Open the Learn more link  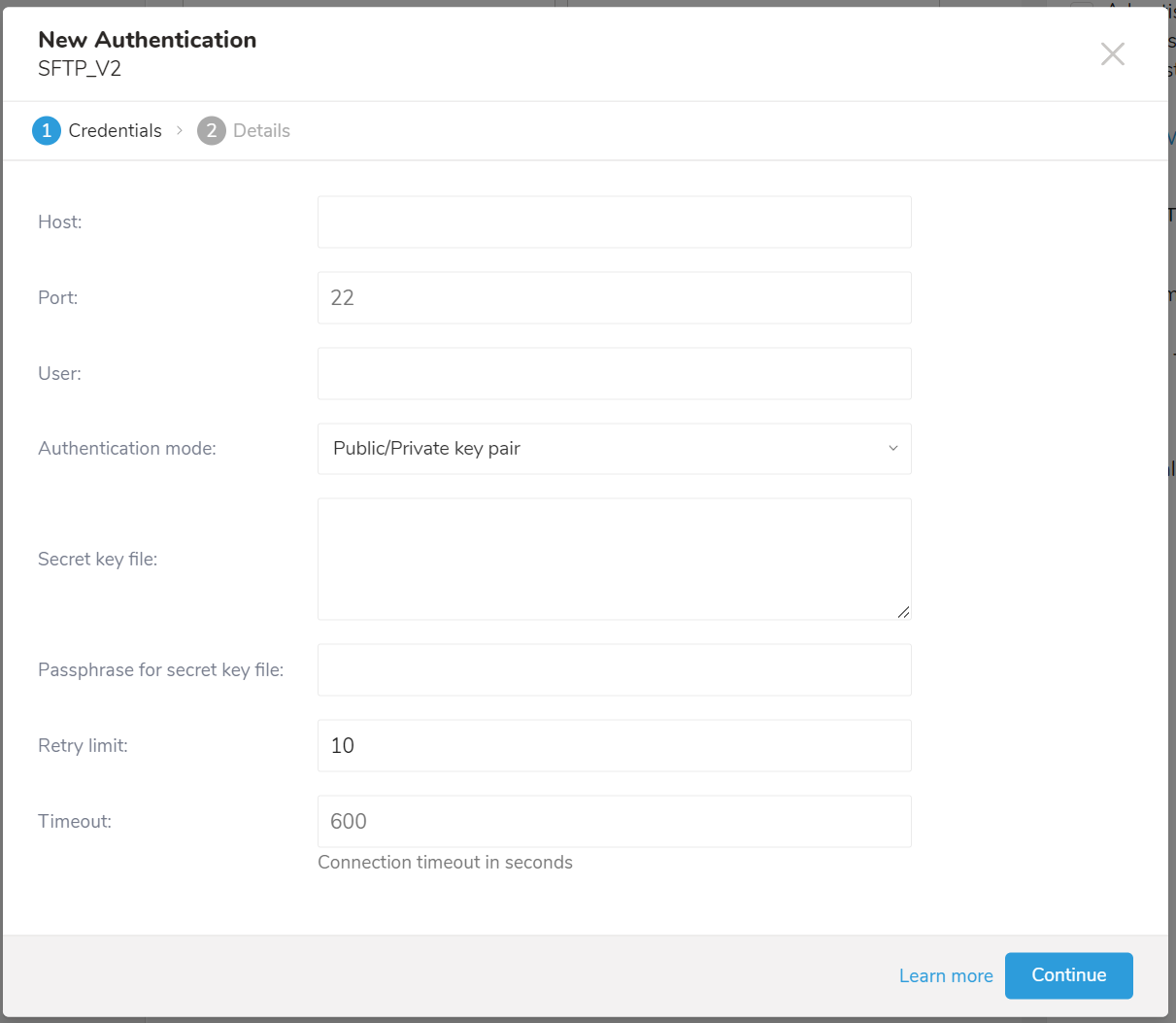coord(945,975)
